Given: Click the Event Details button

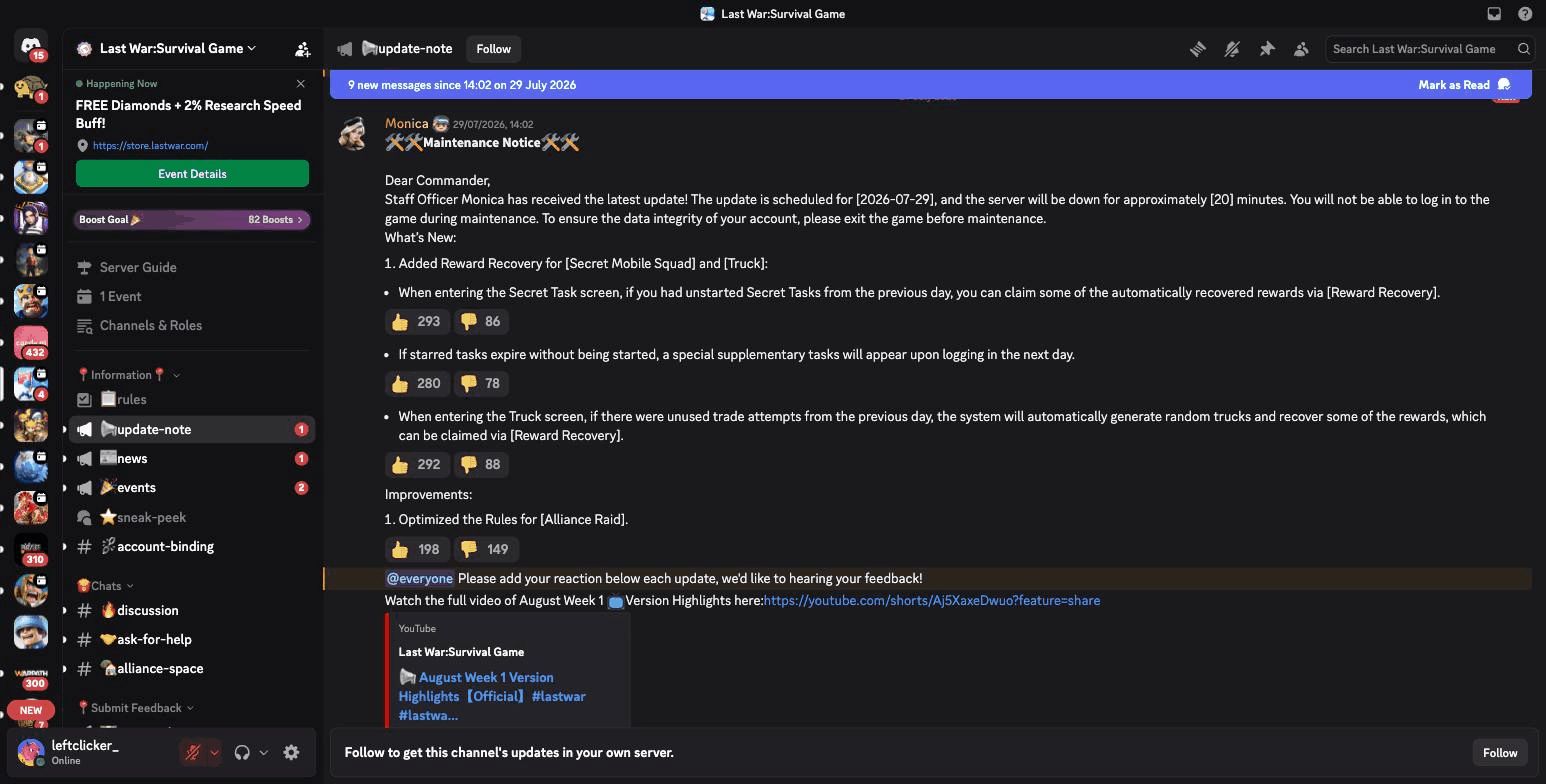Looking at the screenshot, I should 192,174.
